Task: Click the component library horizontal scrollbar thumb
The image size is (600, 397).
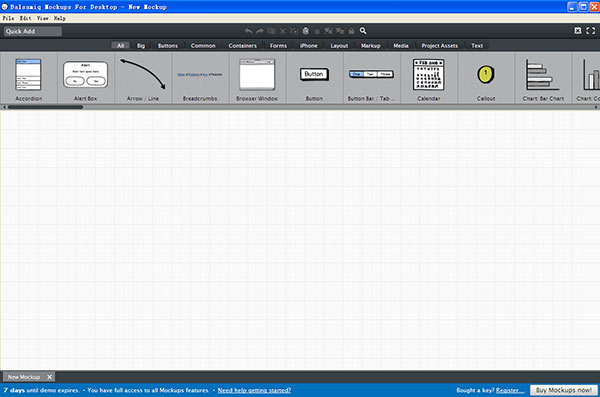Action: click(45, 107)
